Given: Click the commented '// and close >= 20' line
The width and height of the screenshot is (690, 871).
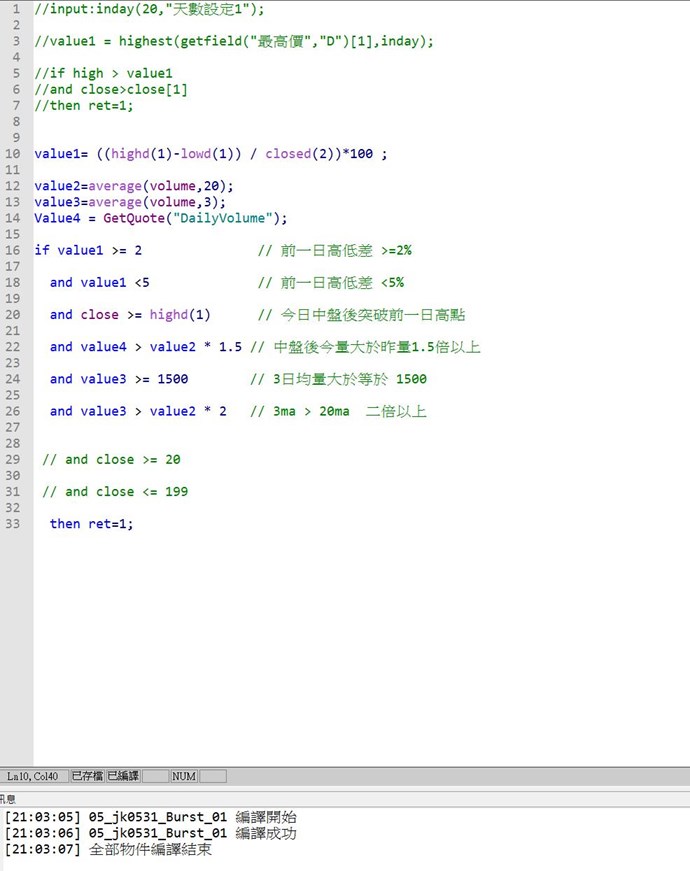Looking at the screenshot, I should pyautogui.click(x=111, y=459).
